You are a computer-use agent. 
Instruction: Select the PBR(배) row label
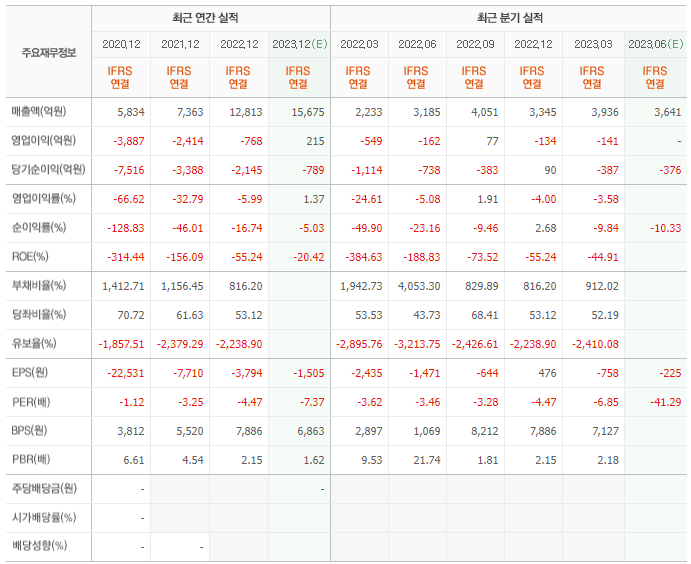(31, 460)
